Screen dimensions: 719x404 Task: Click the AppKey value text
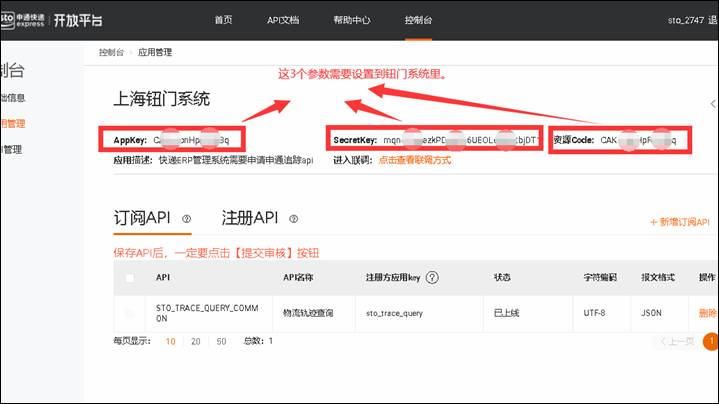[191, 140]
